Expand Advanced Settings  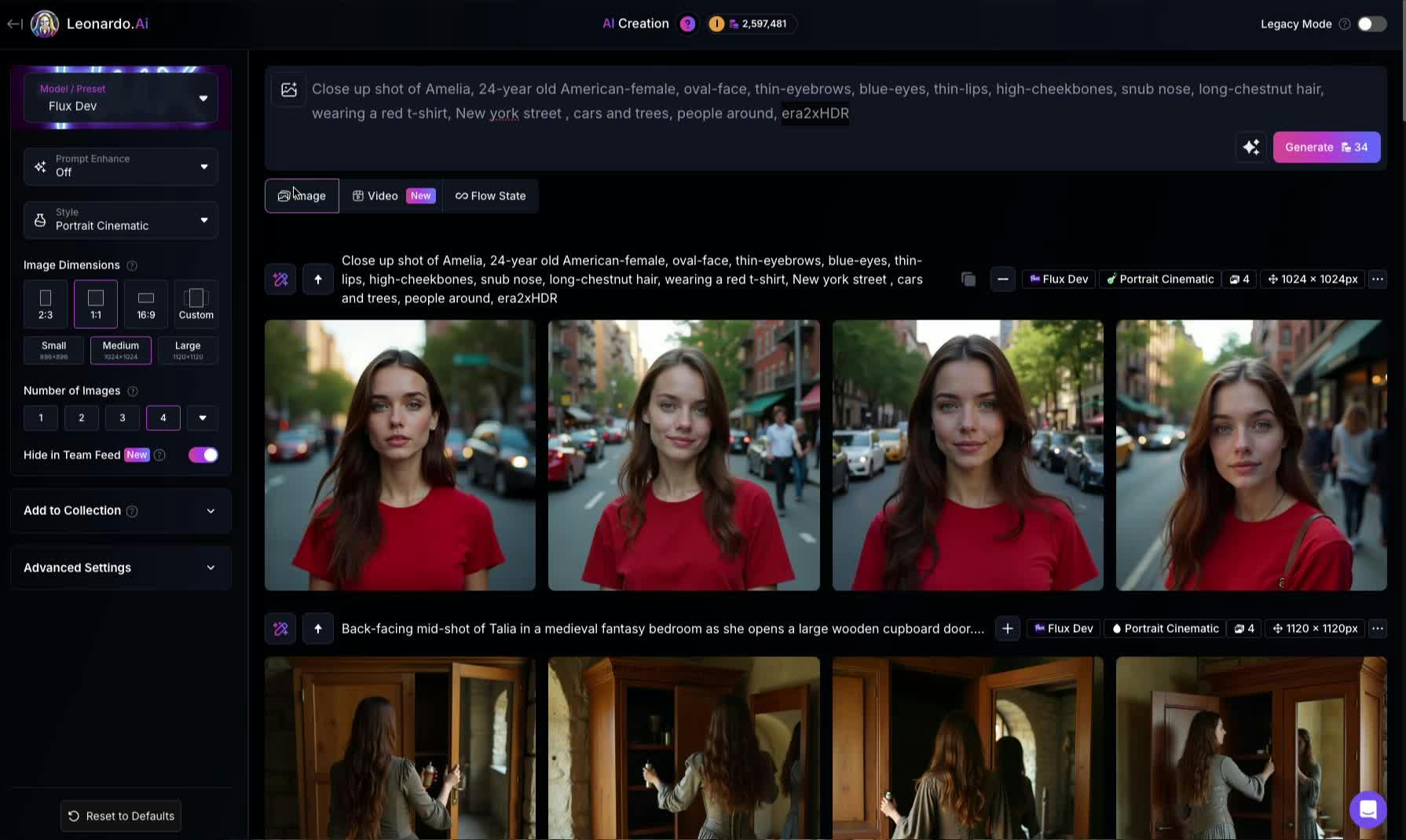coord(121,568)
